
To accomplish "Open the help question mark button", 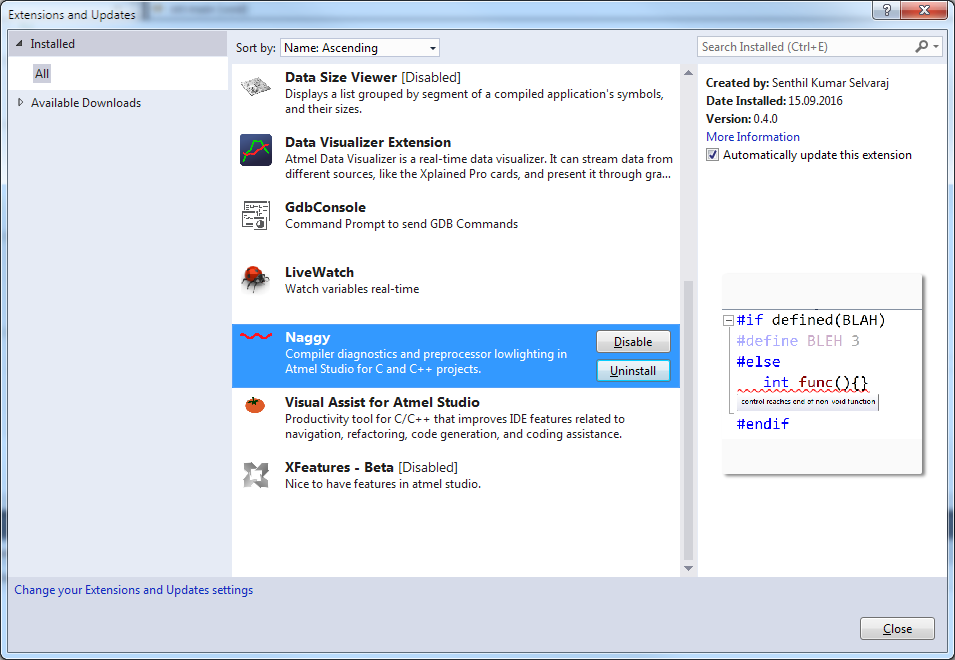I will [x=886, y=10].
